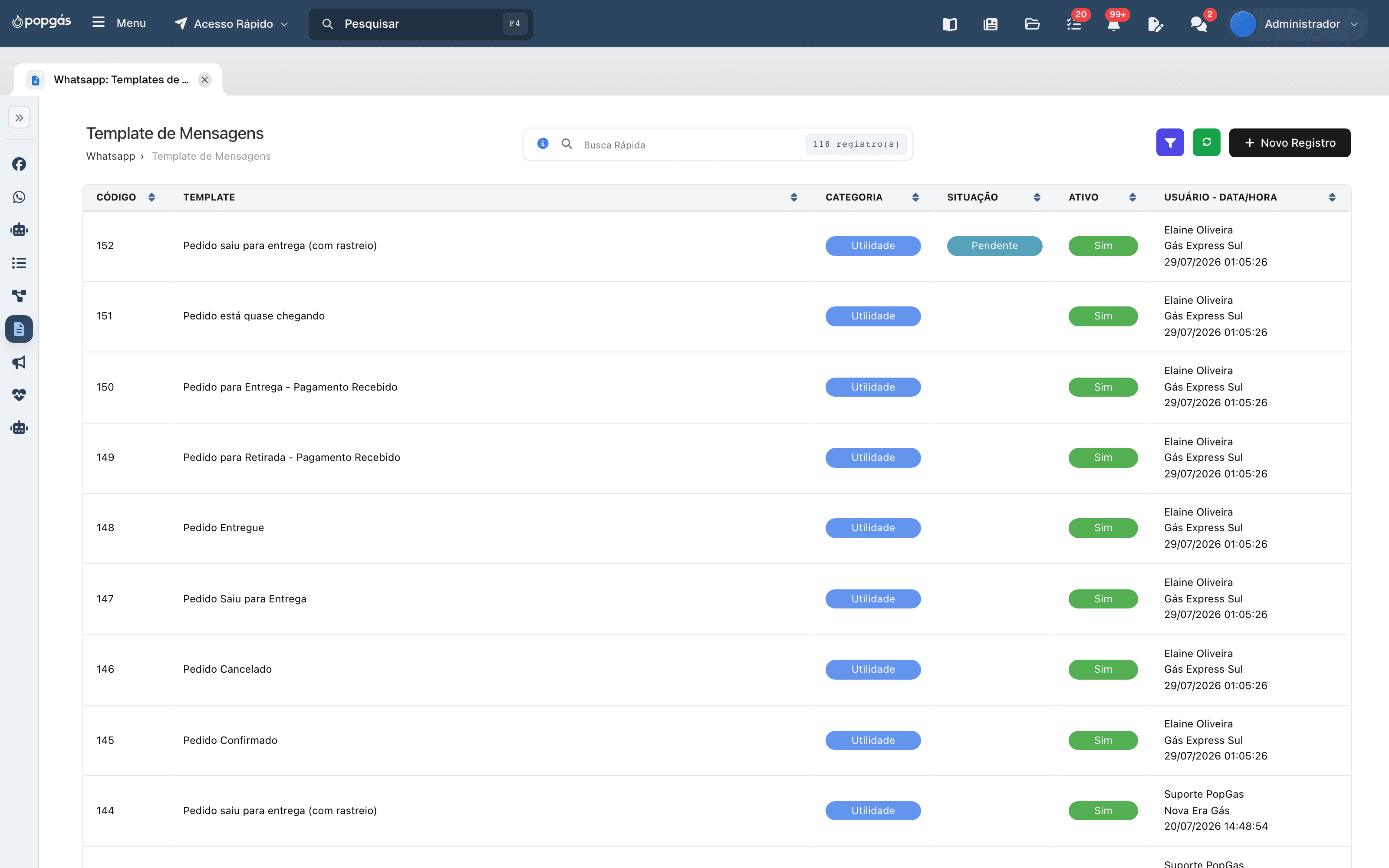Click the info icon in Busca Rápida
Screen dimensions: 1389x868
click(543, 144)
